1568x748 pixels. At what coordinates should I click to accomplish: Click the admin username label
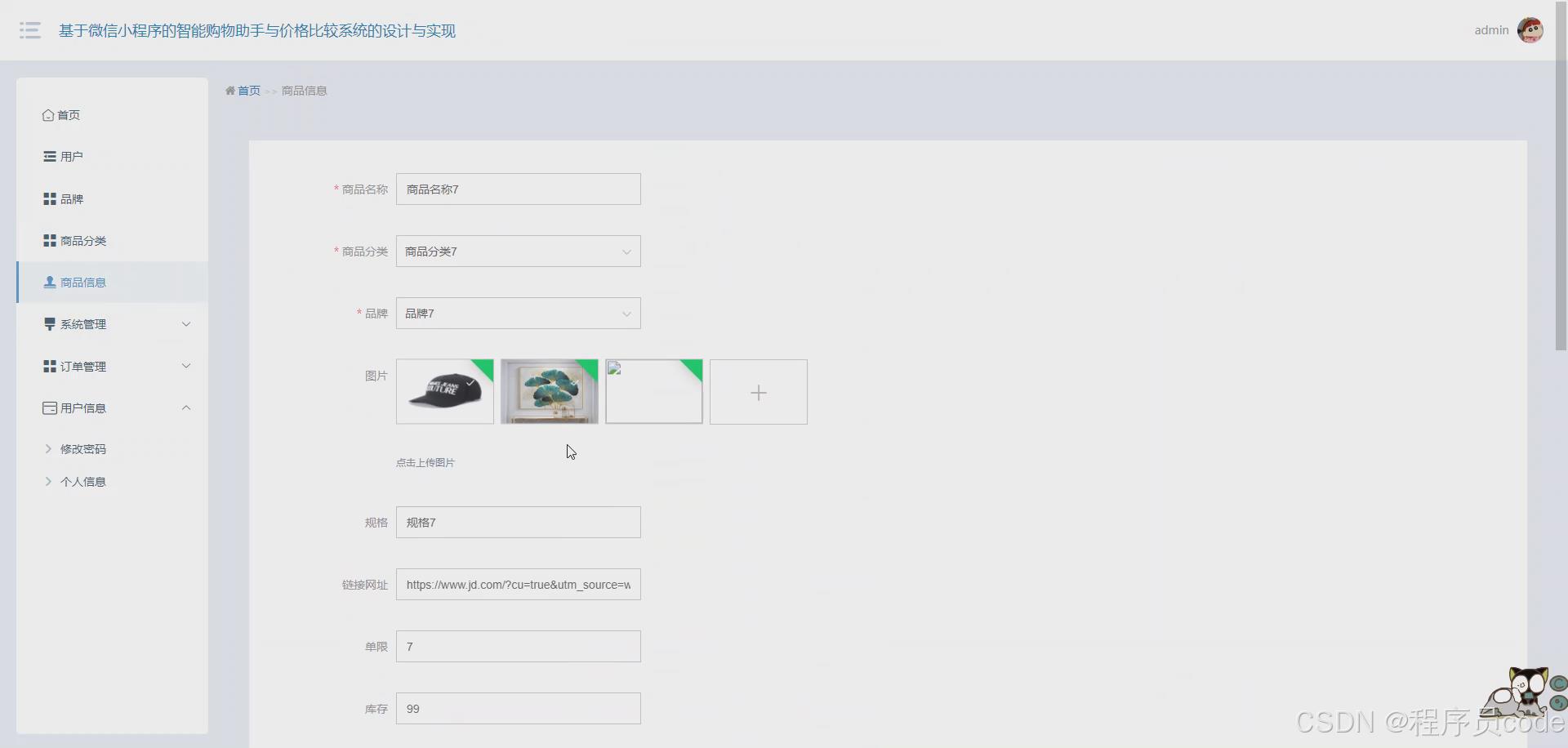(x=1491, y=30)
